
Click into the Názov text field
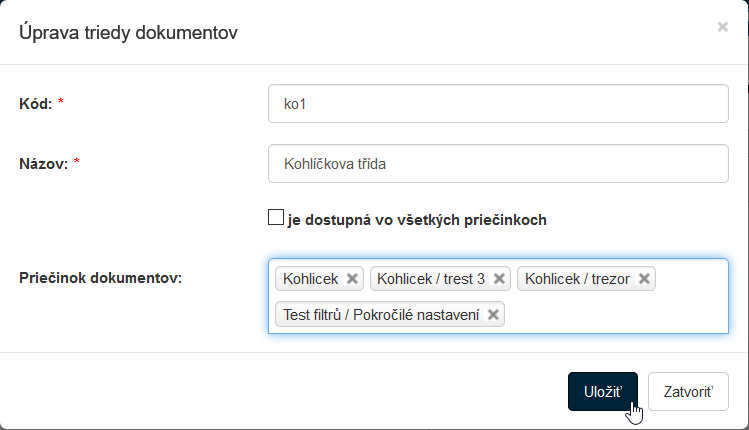(x=498, y=164)
